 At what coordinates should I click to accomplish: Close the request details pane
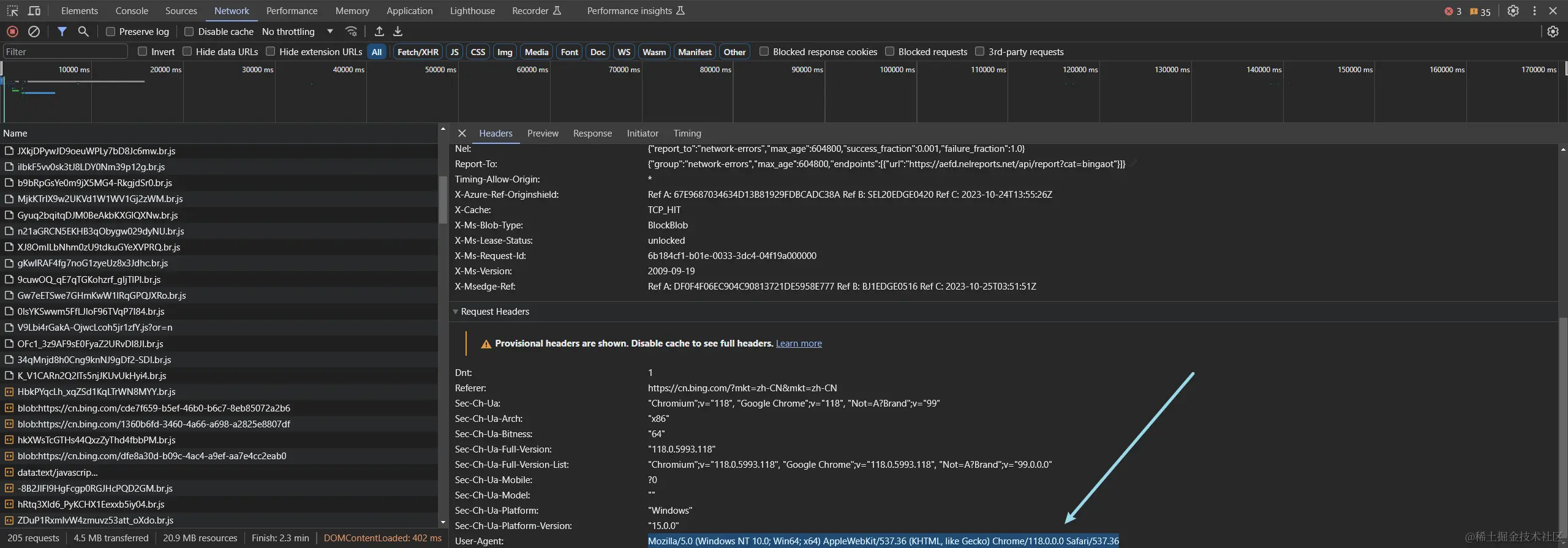(462, 133)
